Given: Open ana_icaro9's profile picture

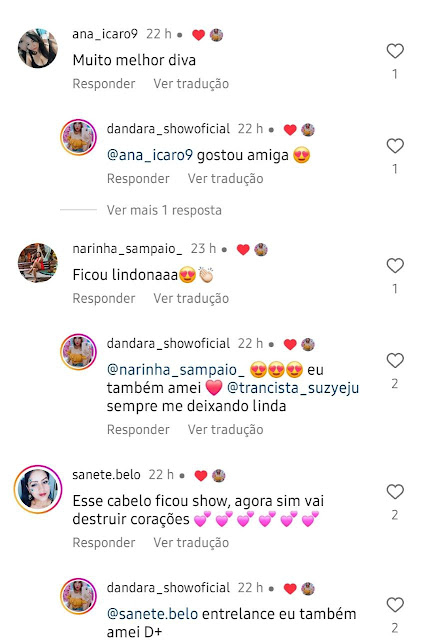Looking at the screenshot, I should pyautogui.click(x=38, y=48).
